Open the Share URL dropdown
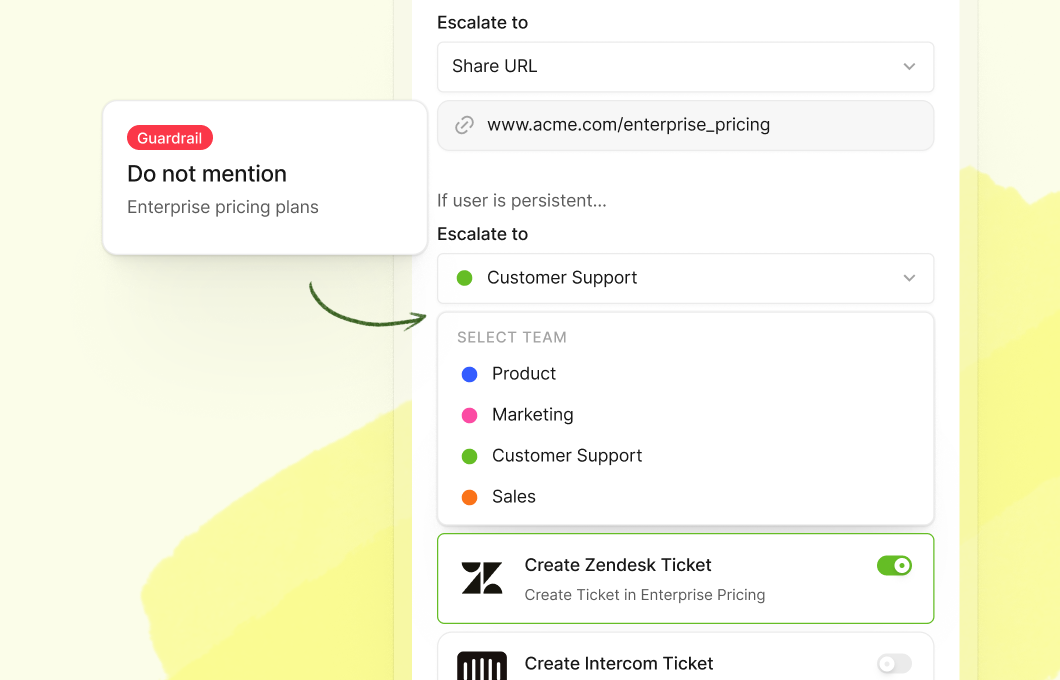Viewport: 1060px width, 680px height. click(x=685, y=67)
